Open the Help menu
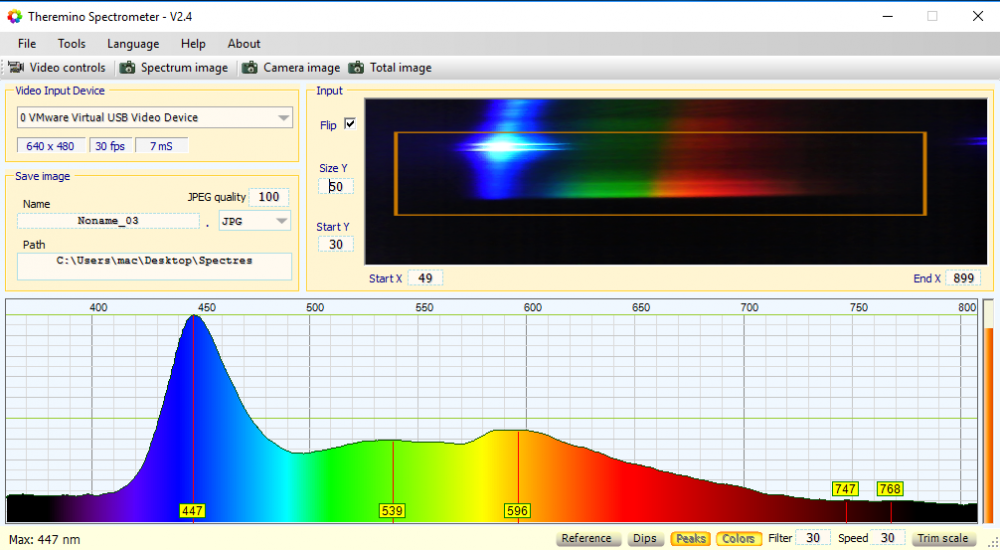Image resolution: width=1000 pixels, height=550 pixels. pyautogui.click(x=193, y=44)
